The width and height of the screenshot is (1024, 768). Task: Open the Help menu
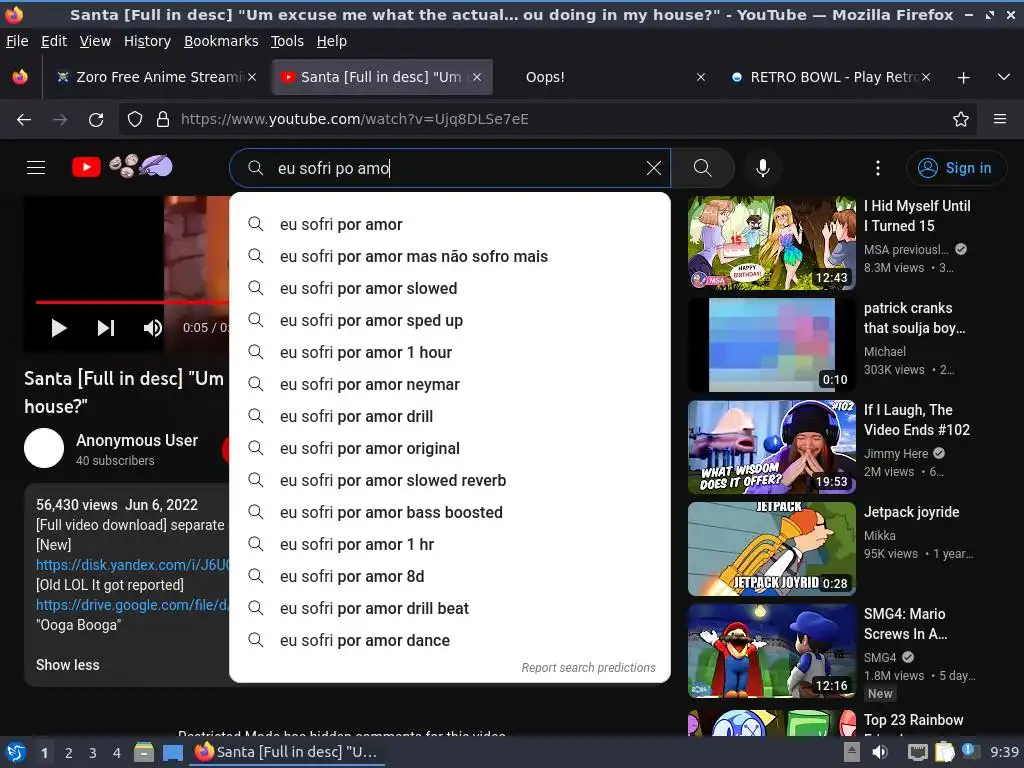pyautogui.click(x=332, y=41)
